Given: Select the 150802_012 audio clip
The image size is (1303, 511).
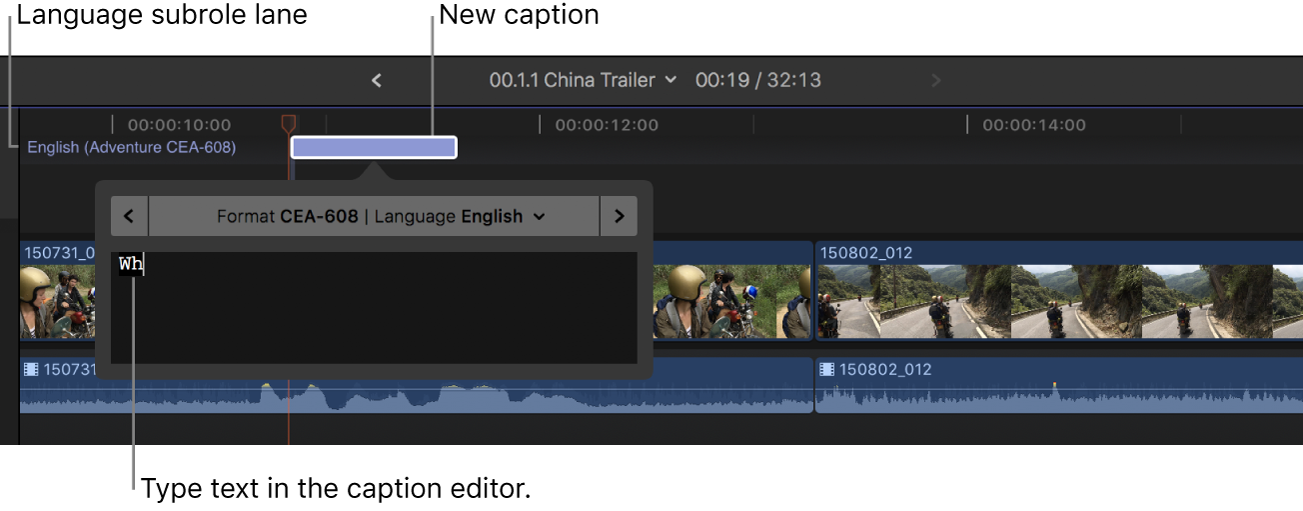Looking at the screenshot, I should tap(1059, 385).
